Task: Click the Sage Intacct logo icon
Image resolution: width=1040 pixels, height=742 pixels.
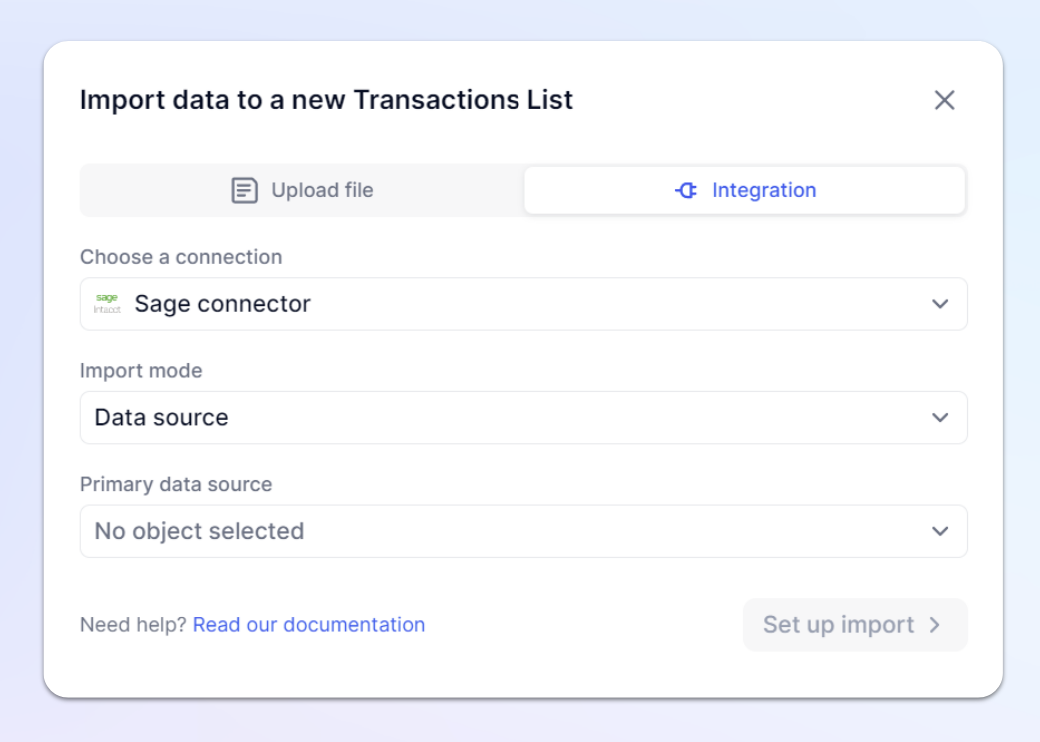Action: 107,304
